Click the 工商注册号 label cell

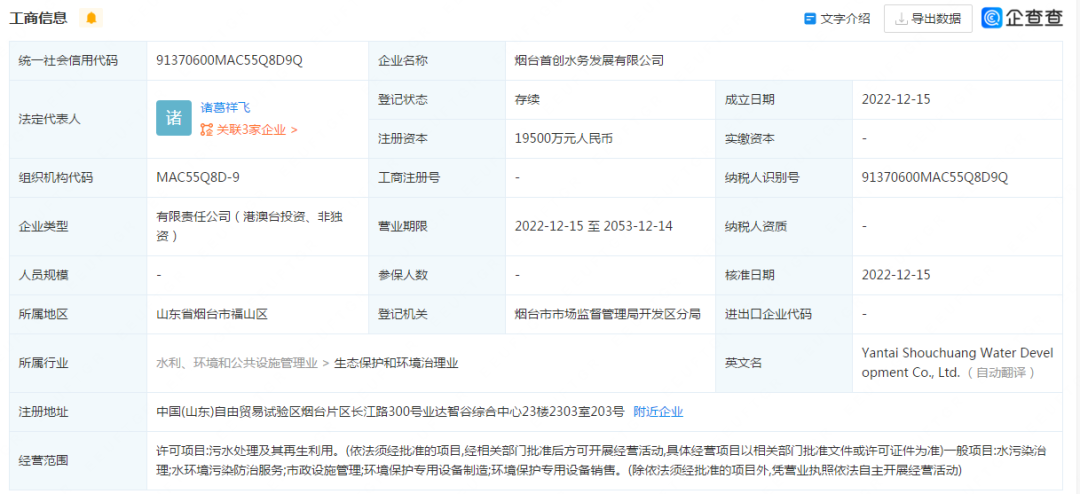click(x=437, y=178)
